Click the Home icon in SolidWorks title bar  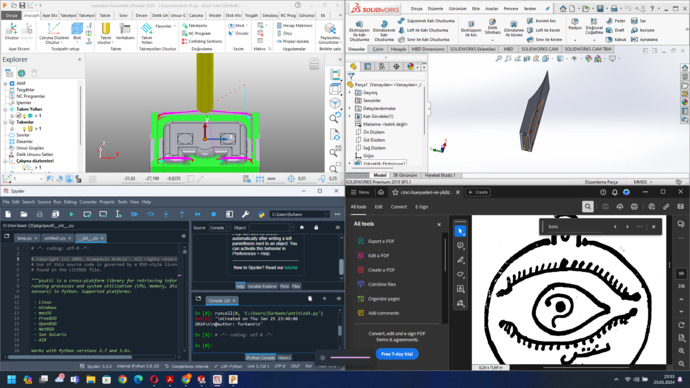point(563,9)
